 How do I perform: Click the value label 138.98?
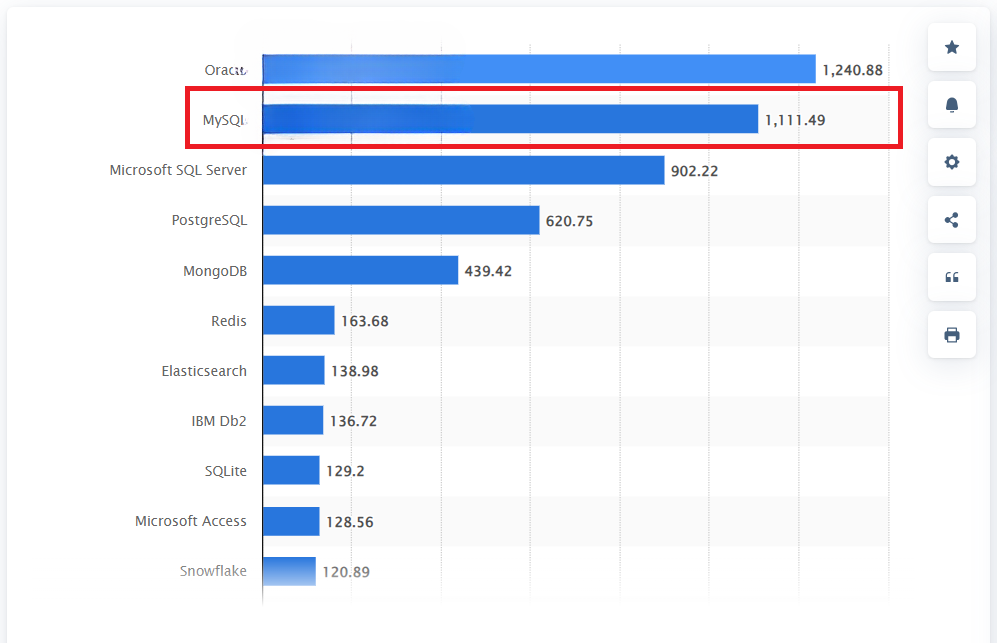click(x=355, y=371)
